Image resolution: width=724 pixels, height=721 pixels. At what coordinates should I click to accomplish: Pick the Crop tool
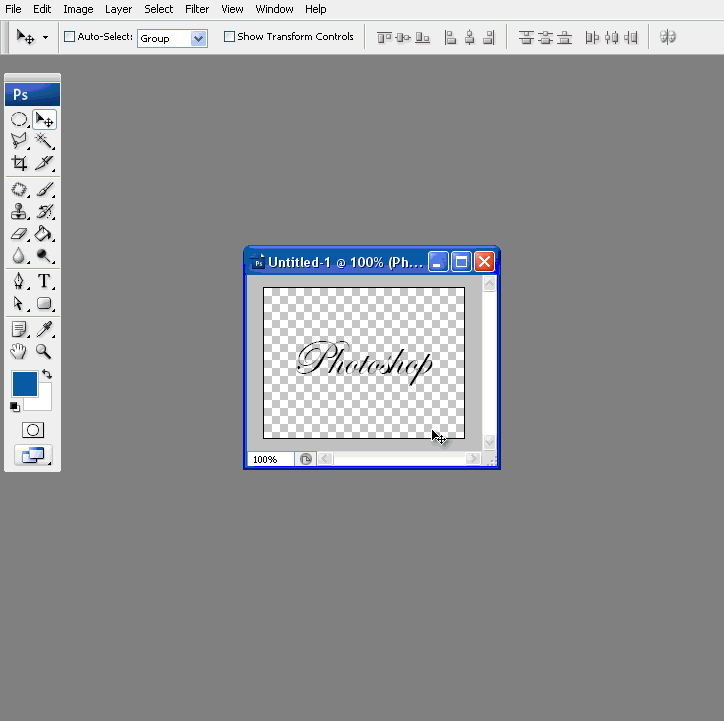(18, 163)
